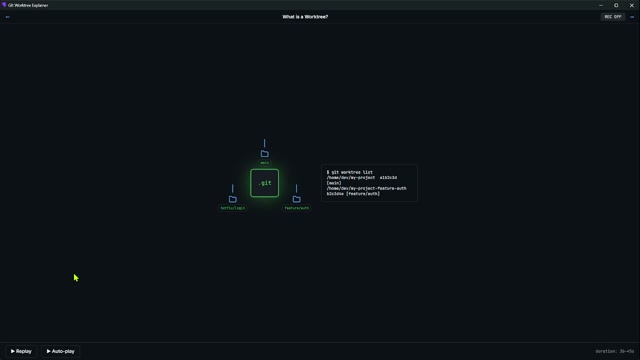Click the 'What is a Worktree?' title

pos(305,17)
